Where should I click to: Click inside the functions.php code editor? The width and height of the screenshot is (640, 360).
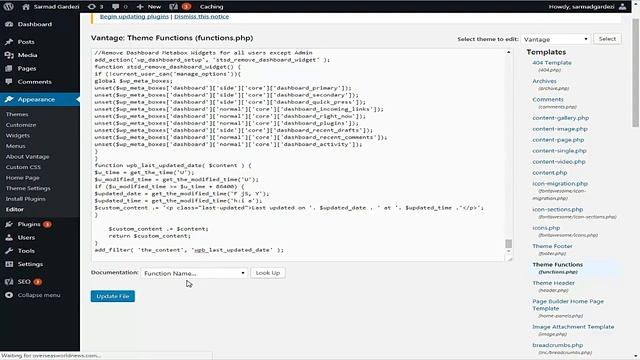298,155
